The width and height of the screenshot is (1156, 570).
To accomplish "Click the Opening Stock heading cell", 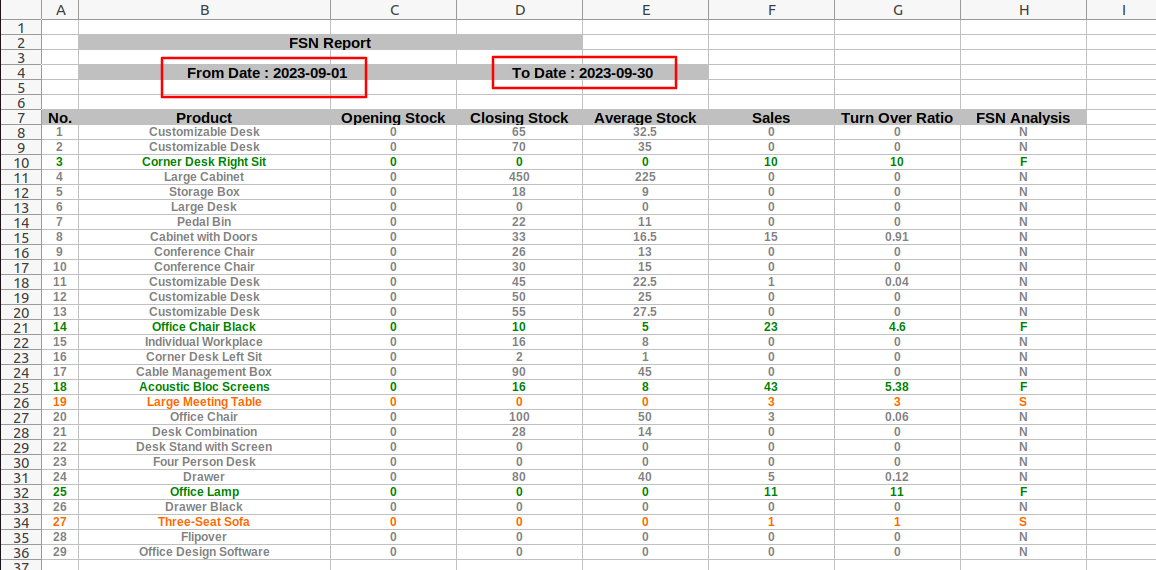I will click(x=394, y=117).
